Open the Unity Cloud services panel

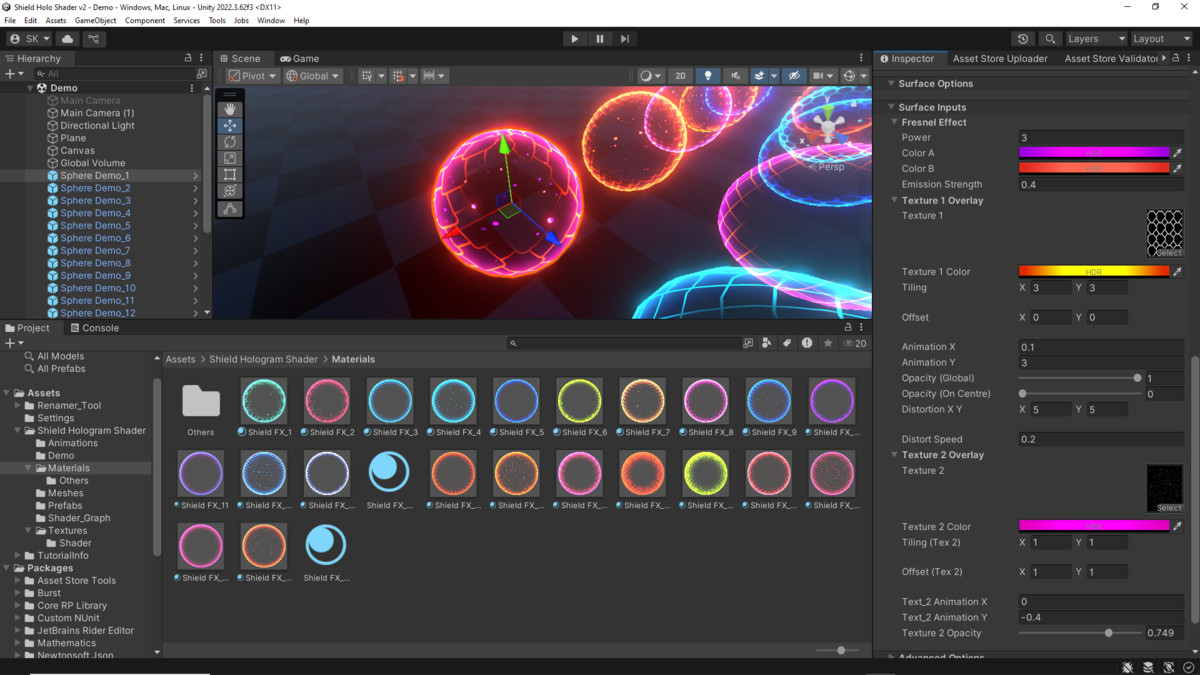(x=66, y=38)
